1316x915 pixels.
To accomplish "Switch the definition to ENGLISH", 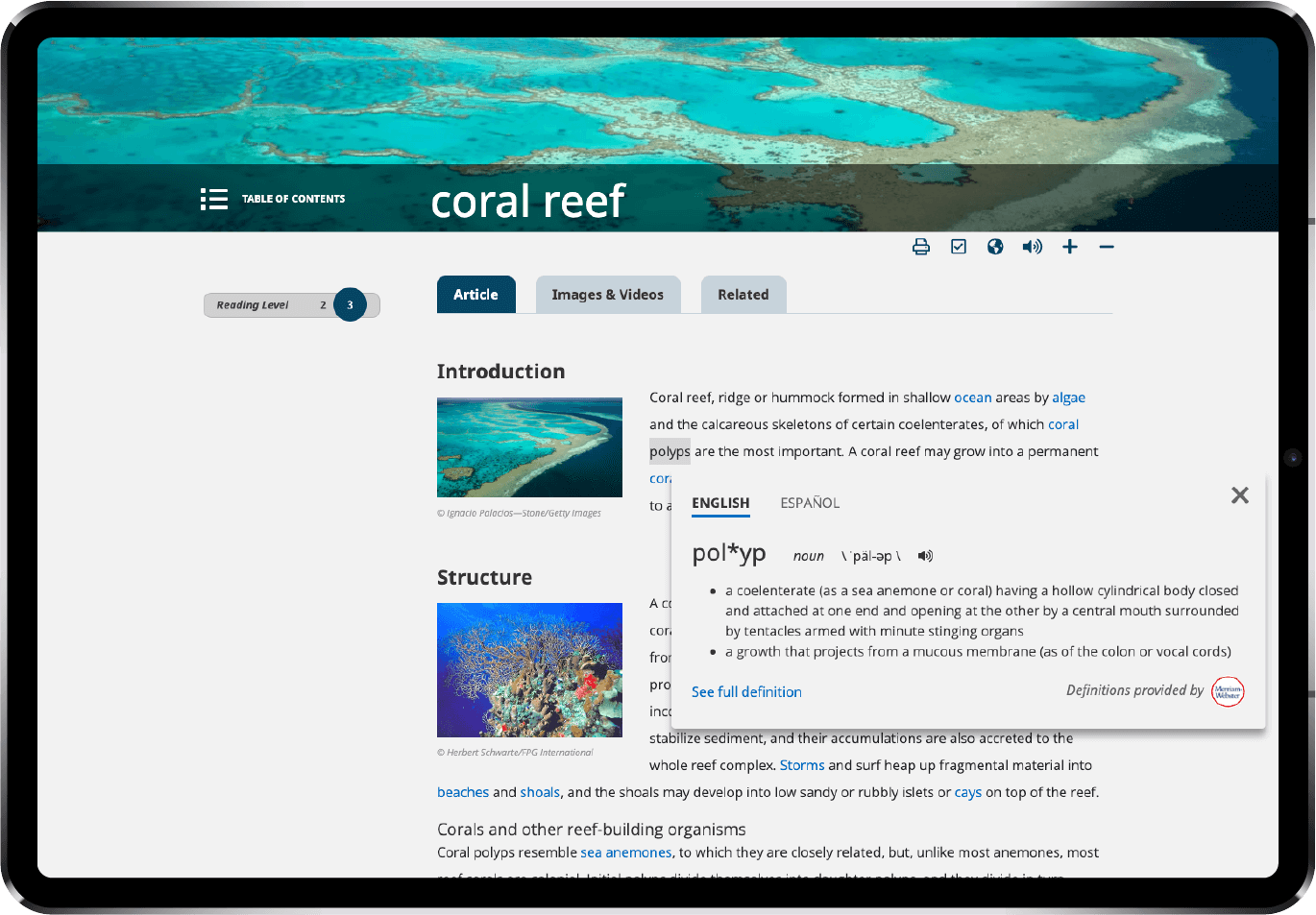I will [x=720, y=503].
